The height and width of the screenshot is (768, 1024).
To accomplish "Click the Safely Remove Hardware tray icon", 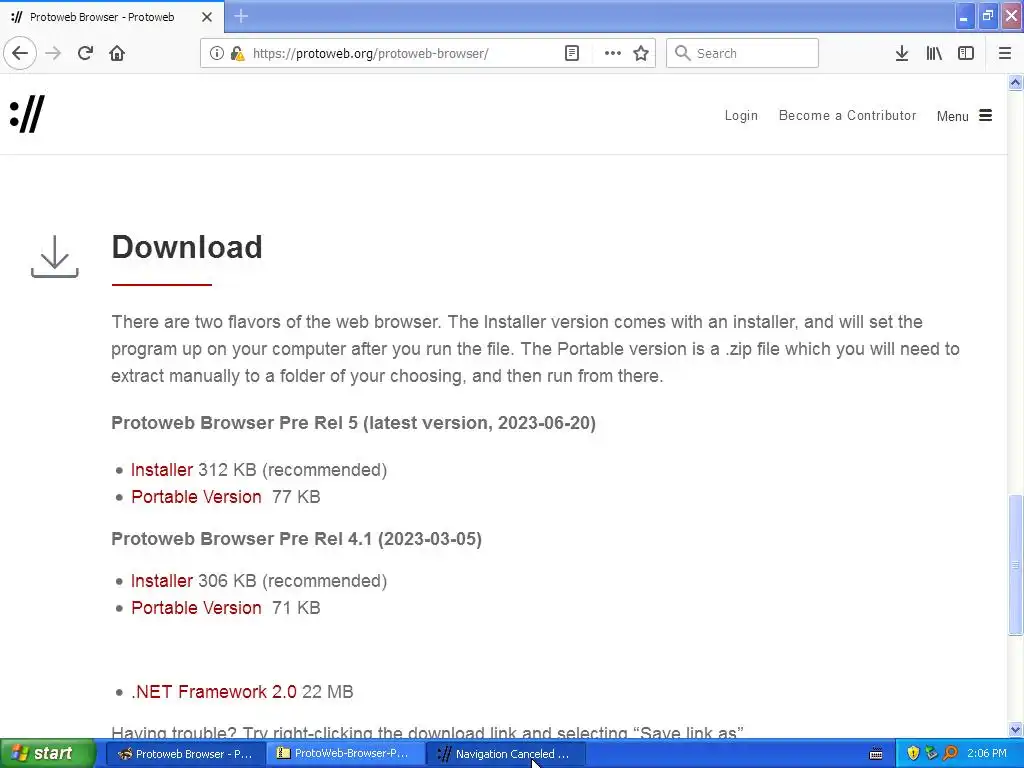I will [931, 754].
